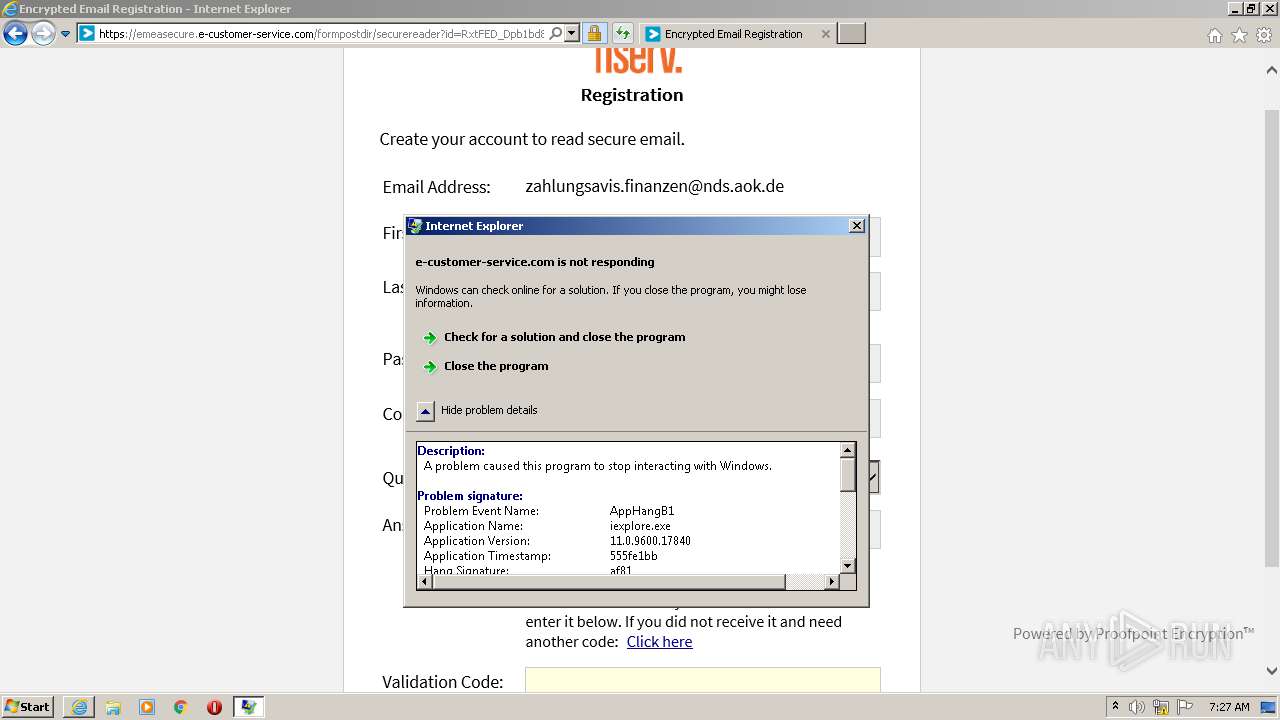
Task: Click Internet Explorer taskbar icon
Action: tap(79, 707)
